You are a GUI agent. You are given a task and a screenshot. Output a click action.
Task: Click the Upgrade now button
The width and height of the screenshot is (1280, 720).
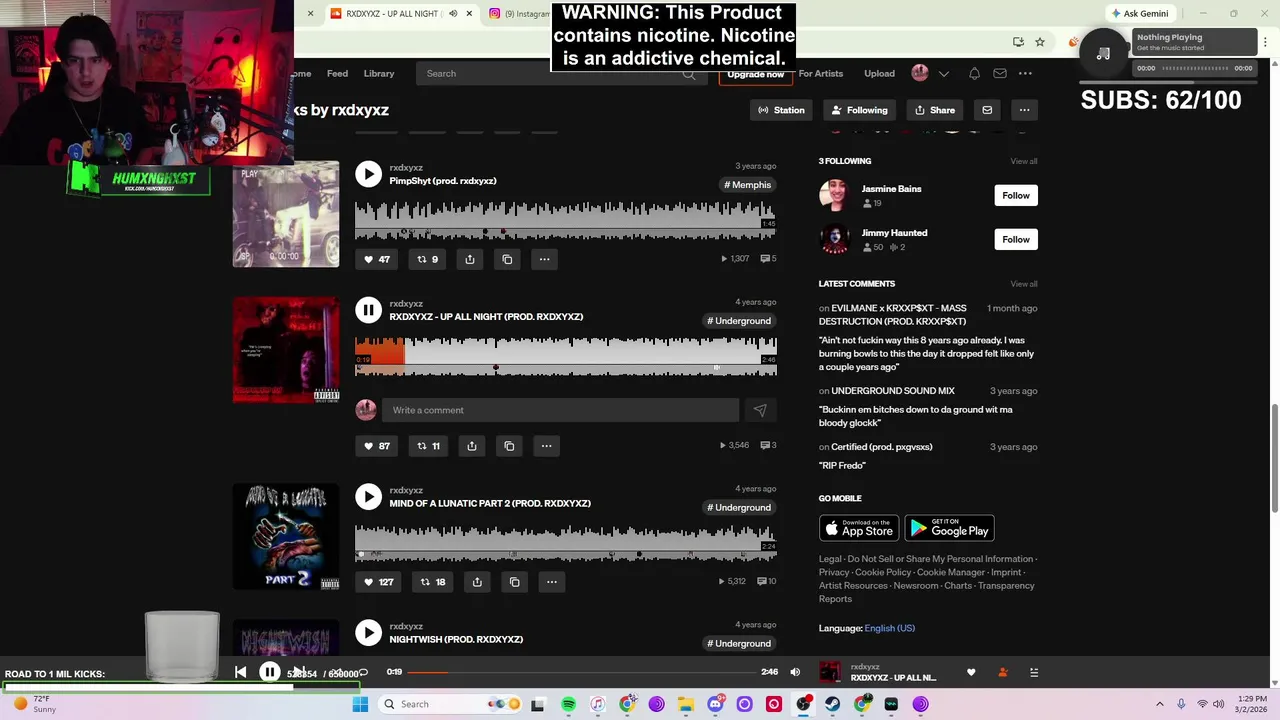point(755,75)
